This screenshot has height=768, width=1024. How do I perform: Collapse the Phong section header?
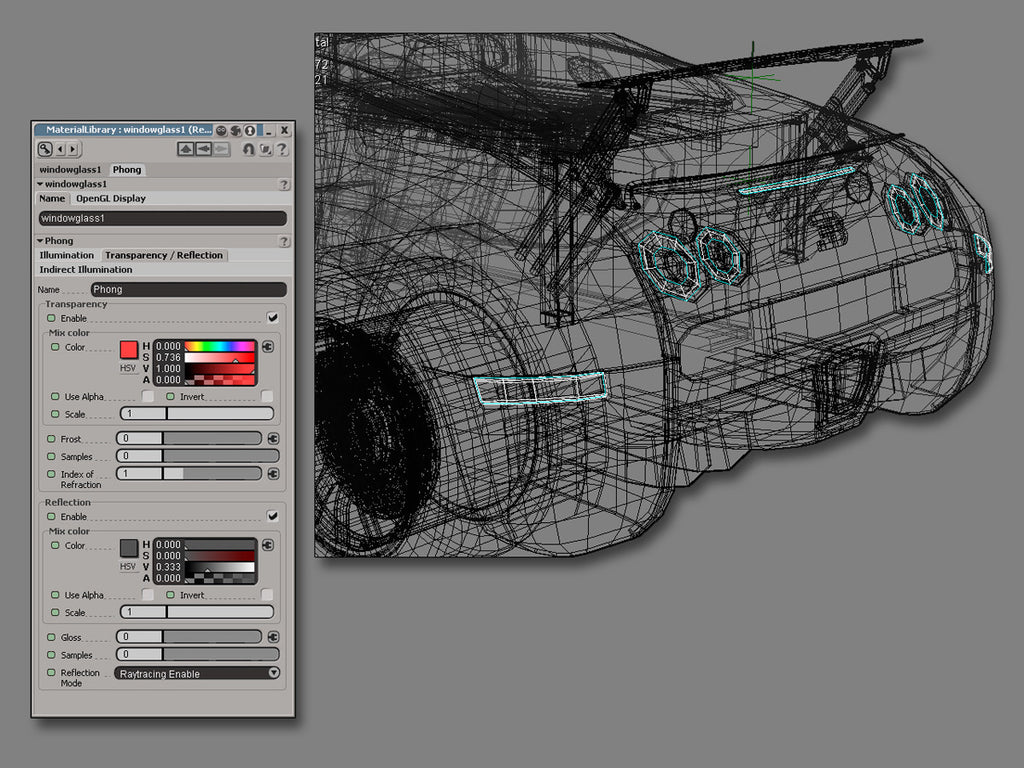pos(39,240)
